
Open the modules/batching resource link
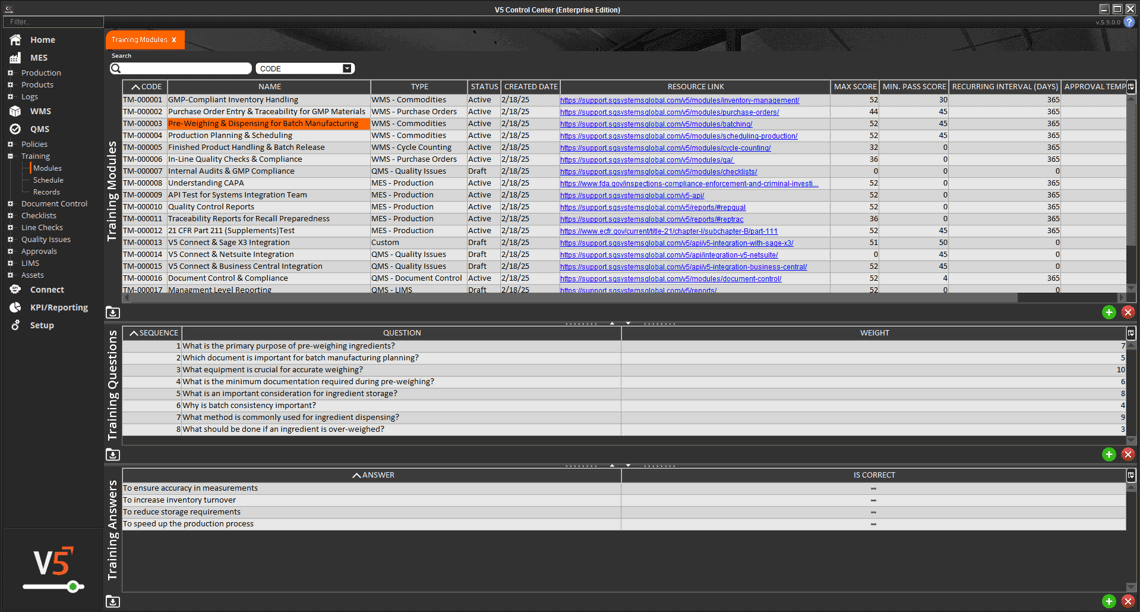click(x=656, y=124)
